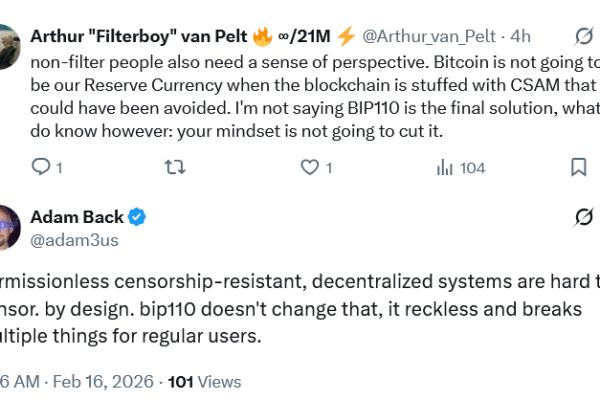Click Adam Back's blue verified badge

139,217
